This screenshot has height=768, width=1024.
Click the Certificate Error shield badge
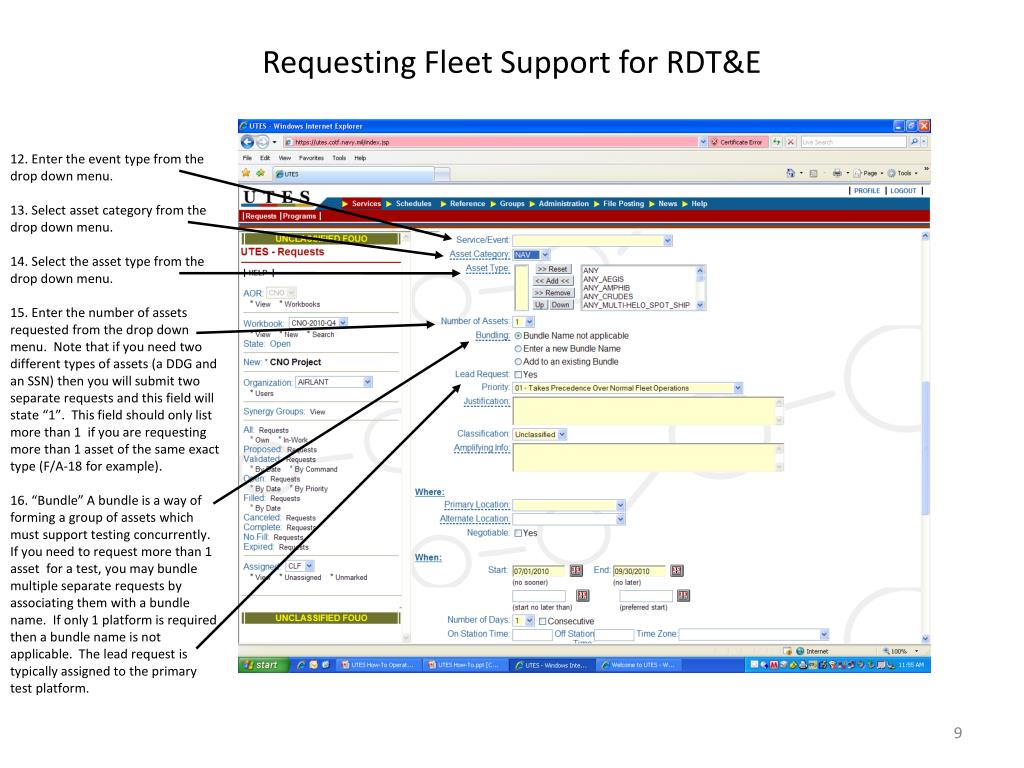click(x=737, y=142)
